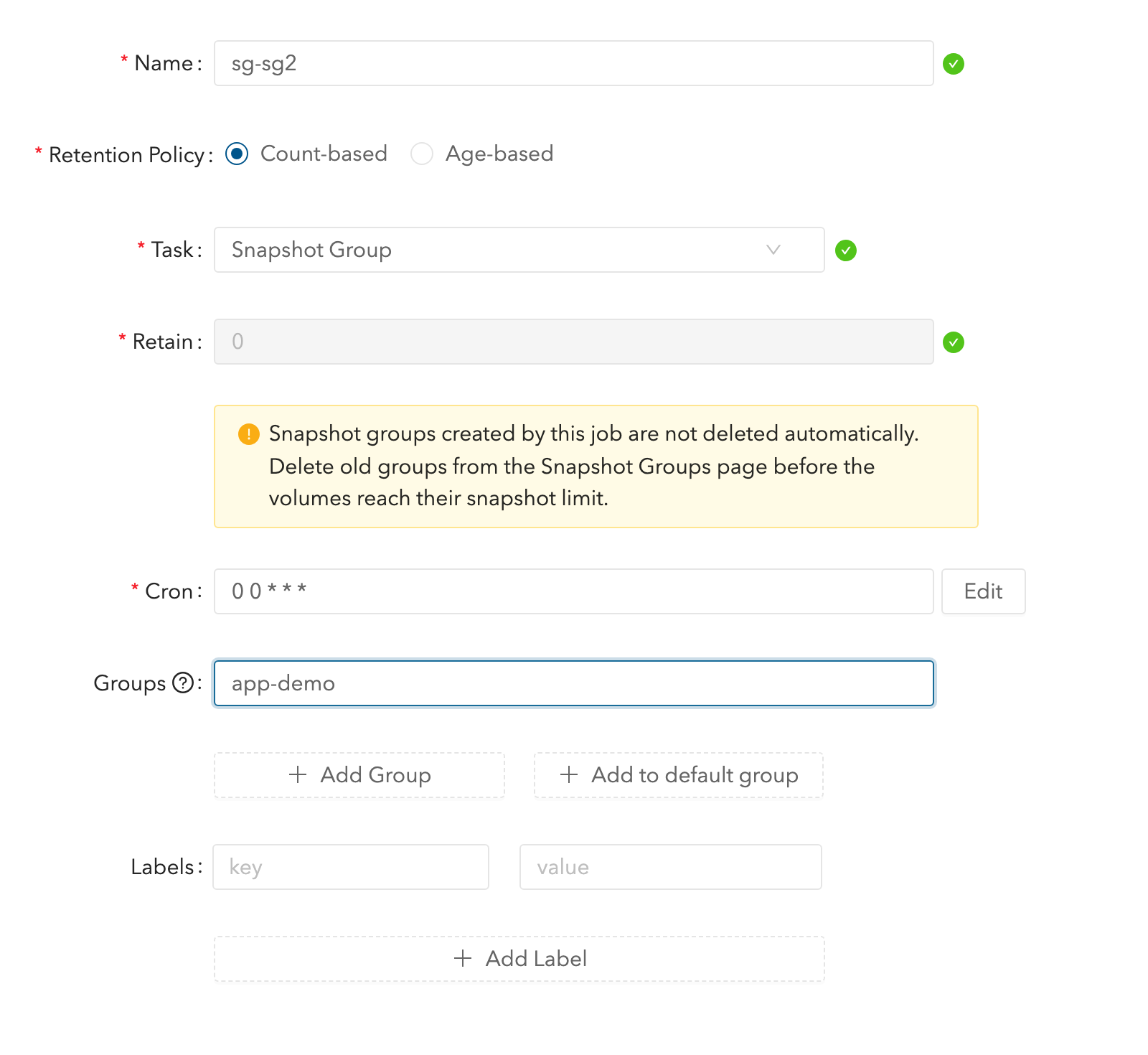Click the green check icon beside Retain field
The height and width of the screenshot is (1055, 1148).
(953, 342)
